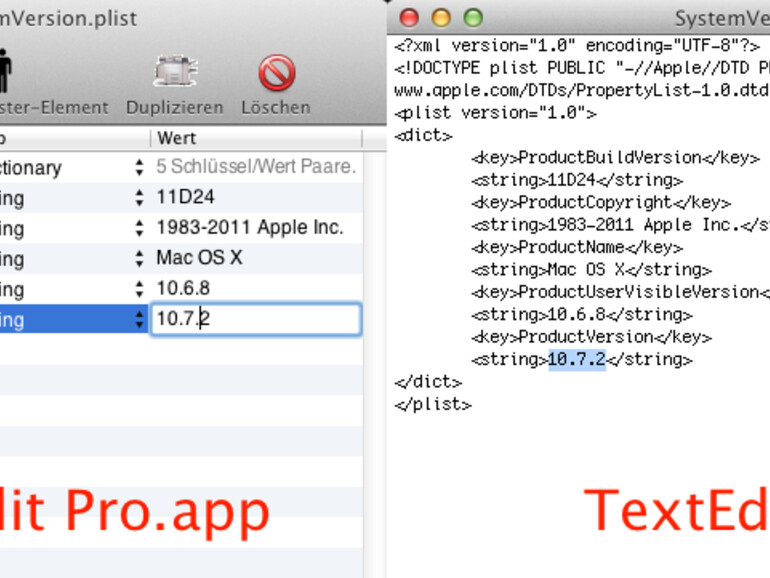
Task: Click the ProductBuildVersion key line in TextEdit
Action: click(x=615, y=158)
